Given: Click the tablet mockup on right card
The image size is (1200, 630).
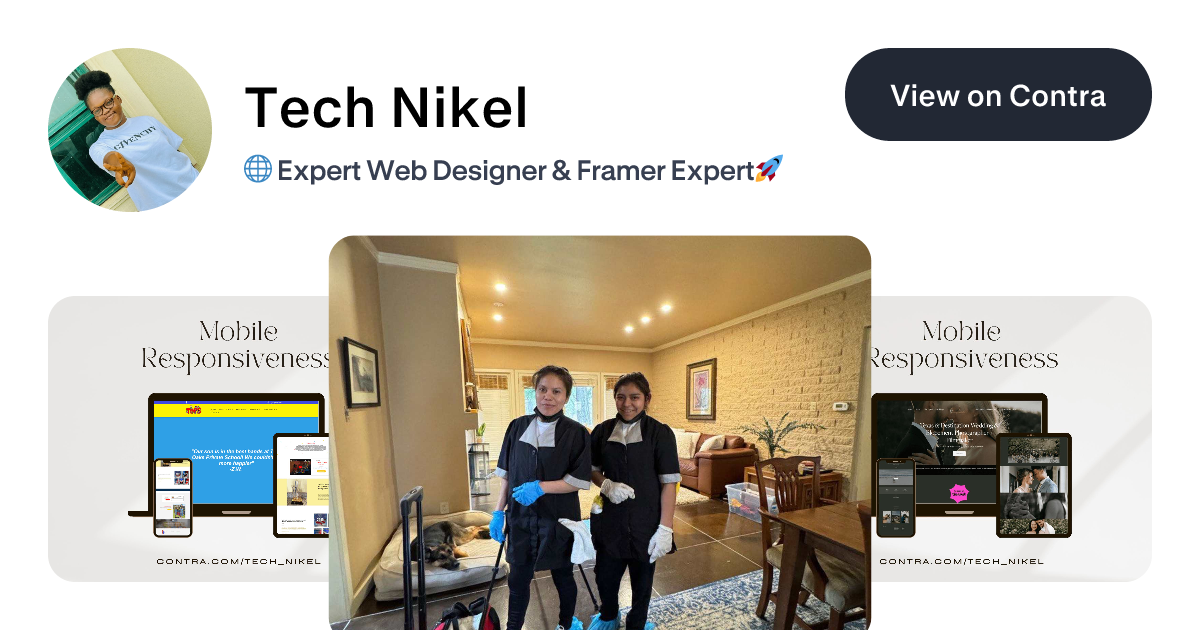Looking at the screenshot, I should [x=1034, y=485].
